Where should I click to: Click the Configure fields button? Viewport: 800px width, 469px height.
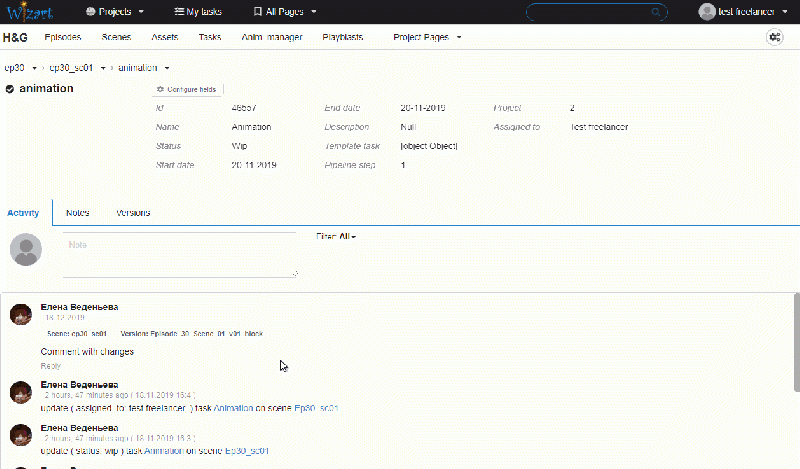tap(187, 89)
